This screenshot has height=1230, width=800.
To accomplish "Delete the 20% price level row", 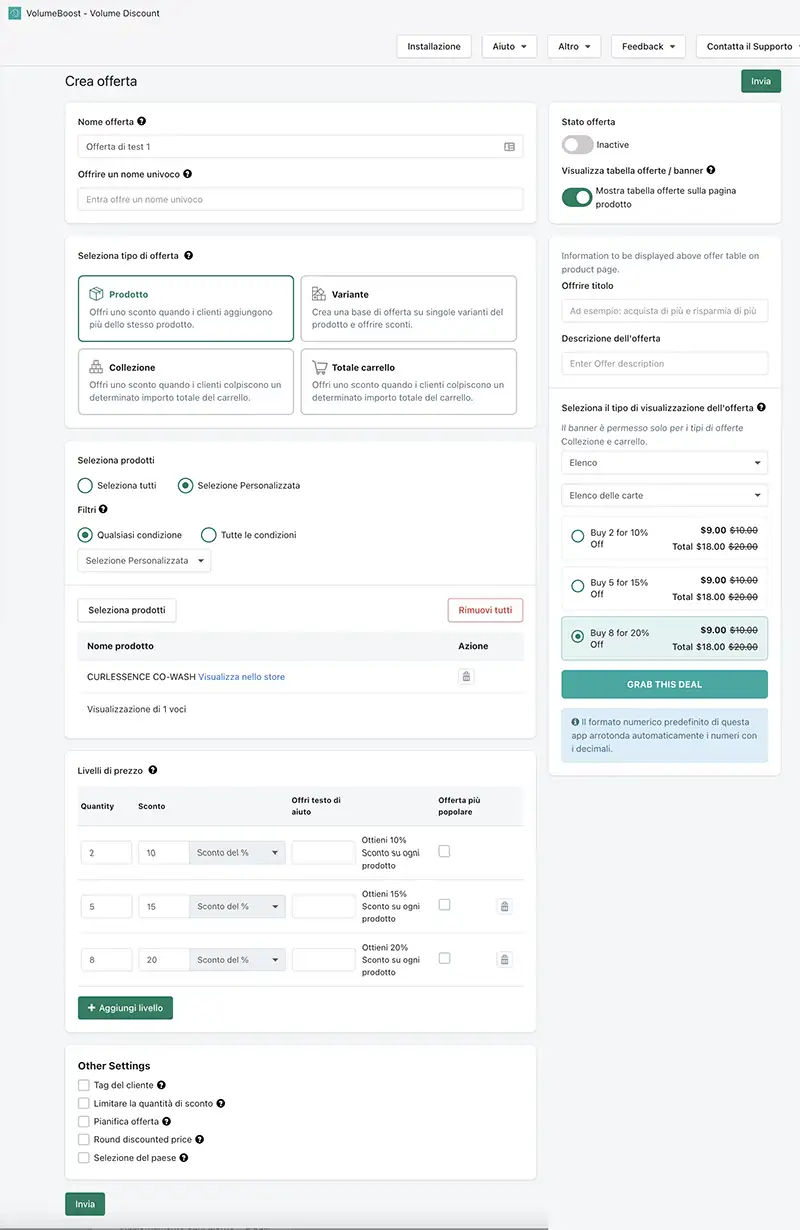I will [x=504, y=959].
